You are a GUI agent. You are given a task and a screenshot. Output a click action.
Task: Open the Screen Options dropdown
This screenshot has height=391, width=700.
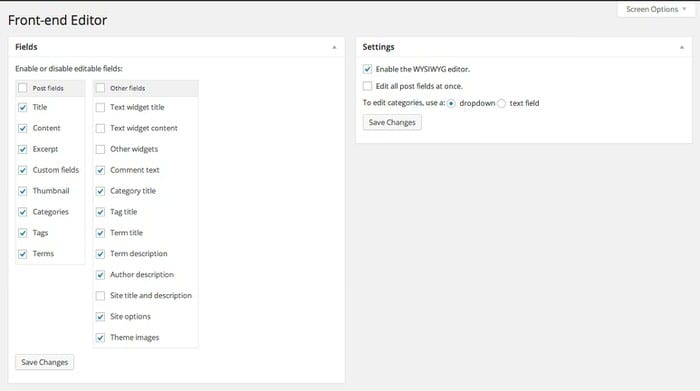click(x=656, y=9)
